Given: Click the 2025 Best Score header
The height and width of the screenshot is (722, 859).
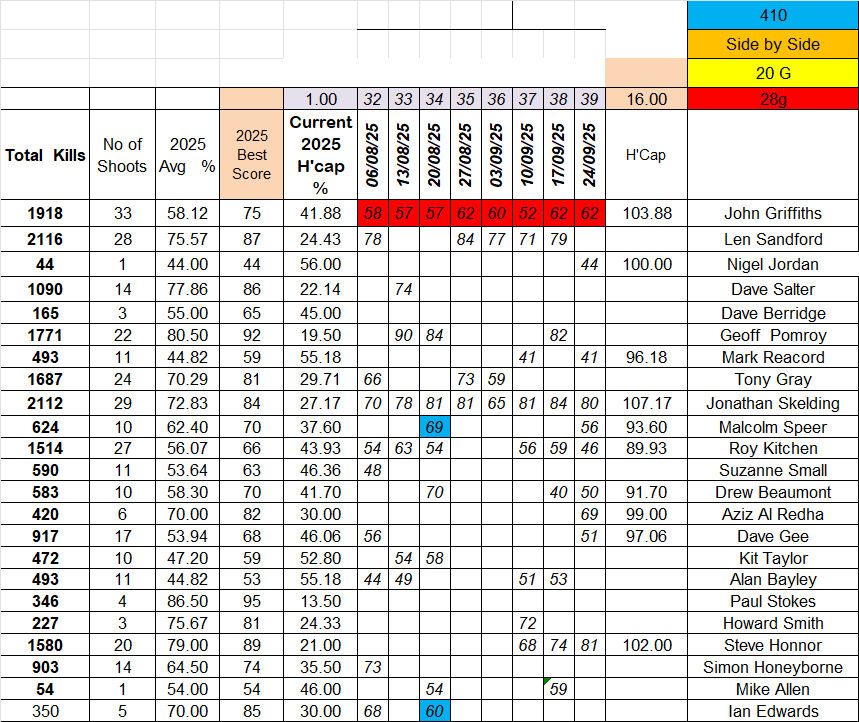Looking at the screenshot, I should point(251,155).
